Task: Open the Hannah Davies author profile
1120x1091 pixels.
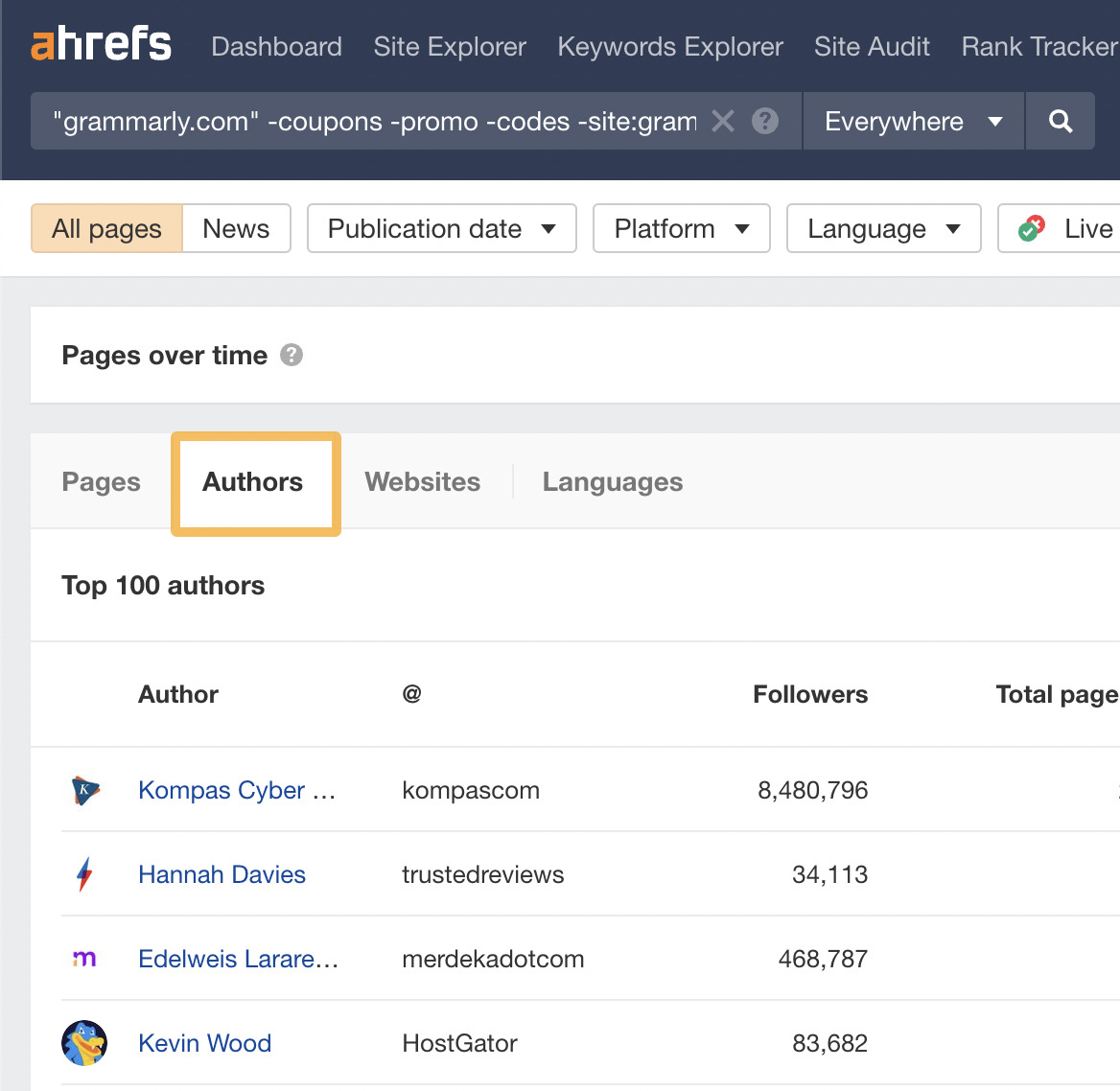Action: [222, 874]
